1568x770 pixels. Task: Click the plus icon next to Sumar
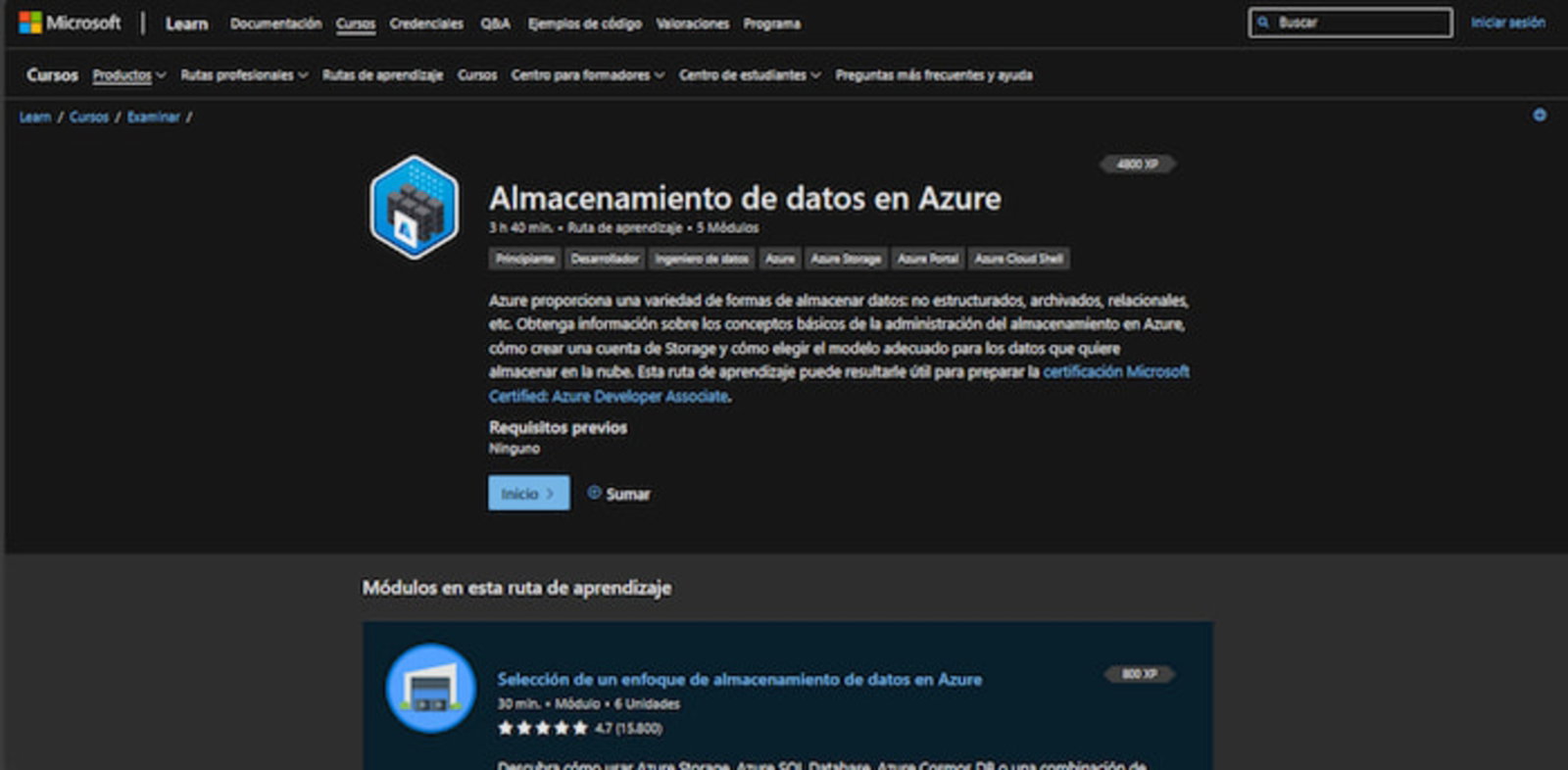594,493
